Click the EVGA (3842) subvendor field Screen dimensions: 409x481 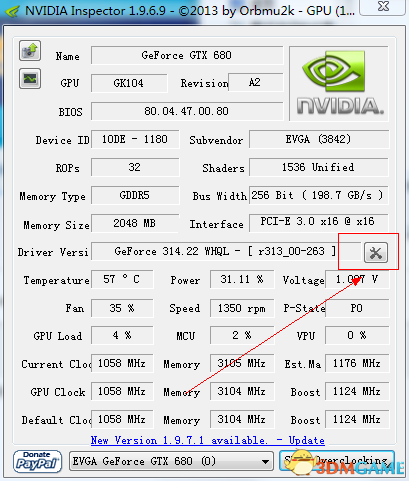(x=319, y=139)
